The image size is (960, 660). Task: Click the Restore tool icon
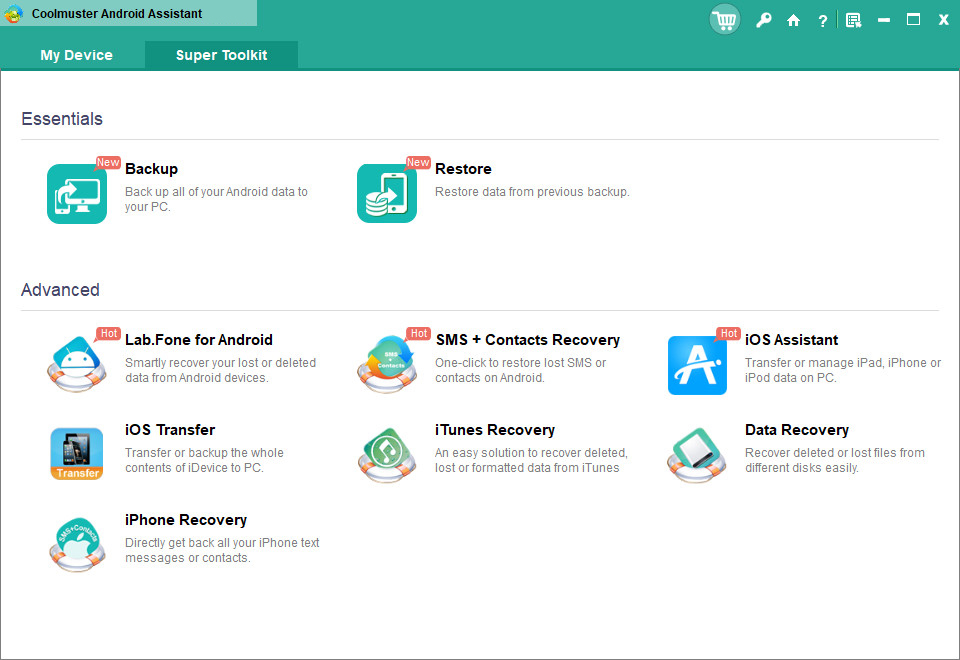[x=387, y=193]
